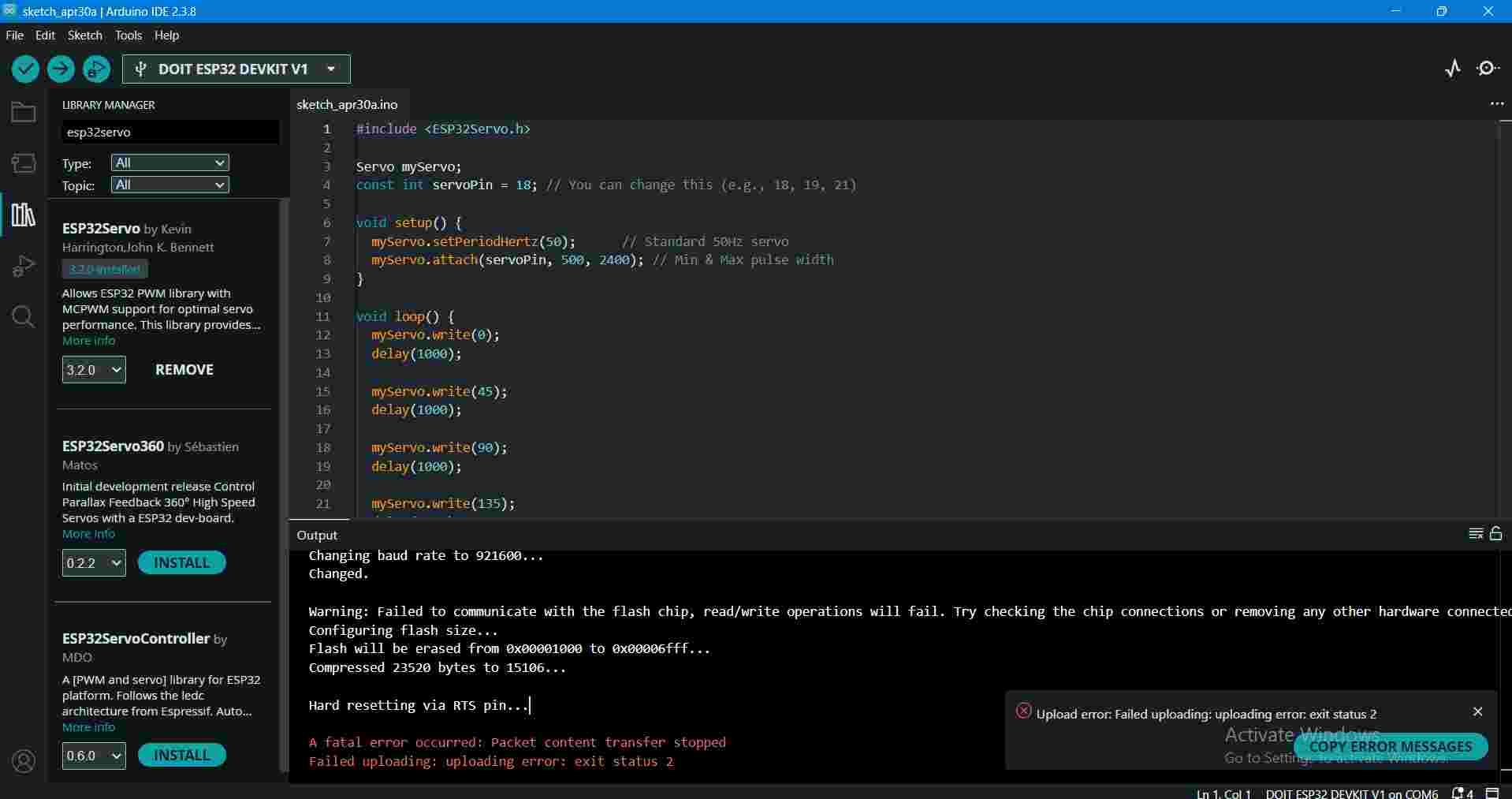This screenshot has width=1512, height=799.
Task: Open the Serial Plotter icon
Action: pyautogui.click(x=1453, y=69)
